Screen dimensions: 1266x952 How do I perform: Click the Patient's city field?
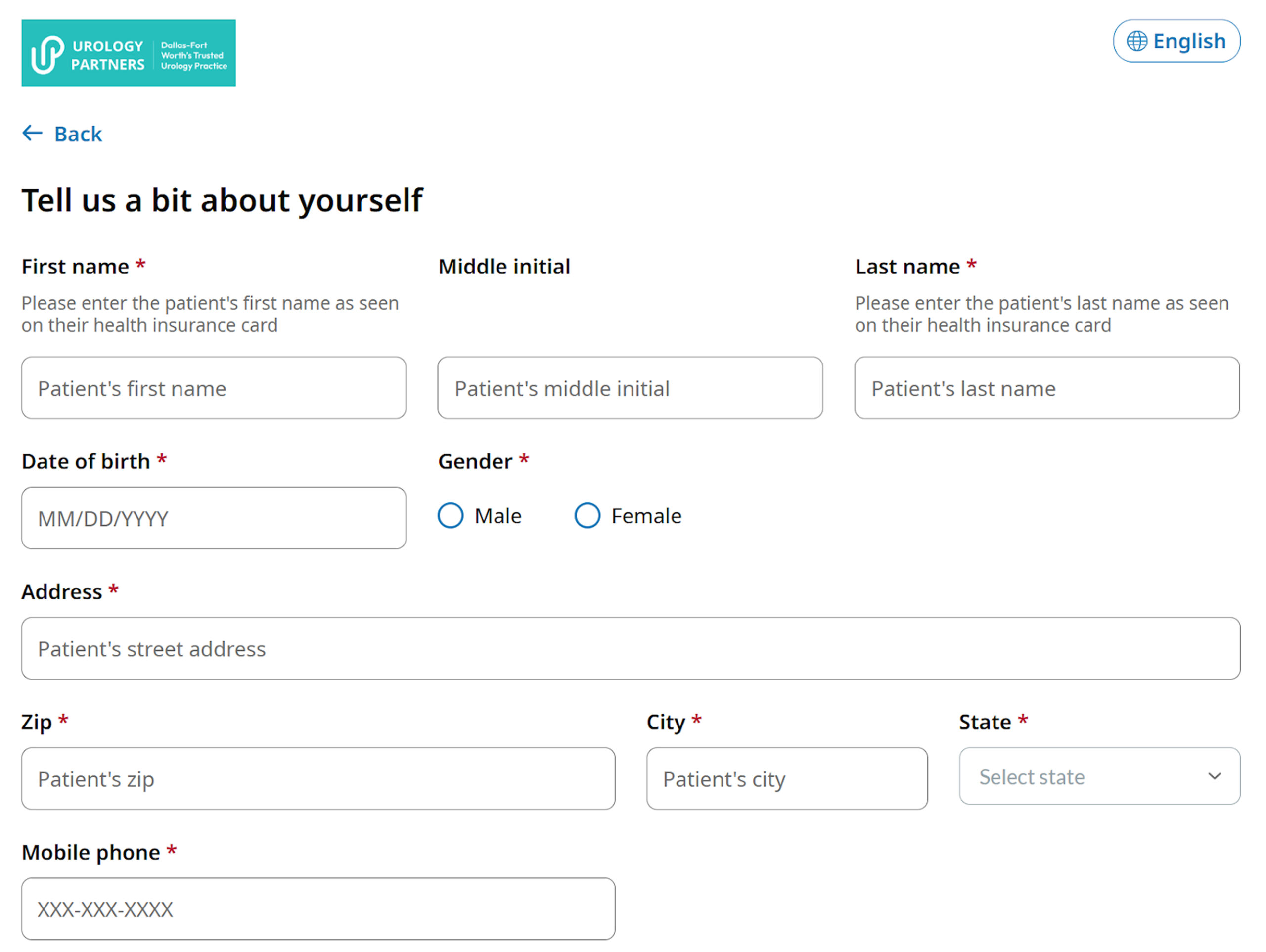pyautogui.click(x=787, y=778)
